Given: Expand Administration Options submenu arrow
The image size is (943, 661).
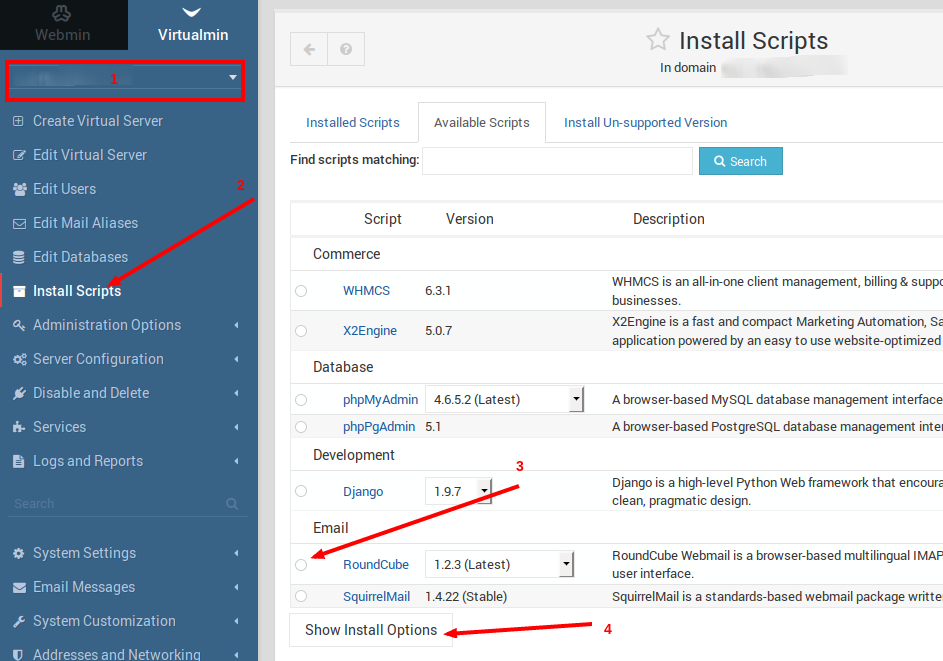Looking at the screenshot, I should coord(236,325).
